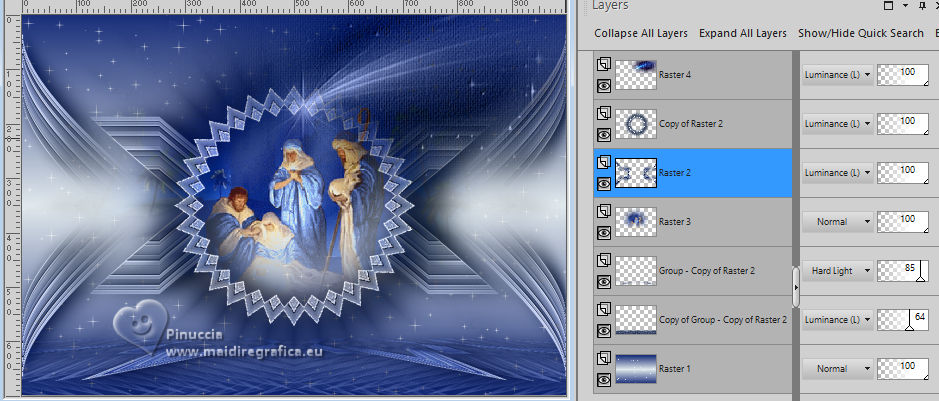Select the Raster 4 layer thumbnail
Screen dimensions: 939x401
pyautogui.click(x=636, y=75)
